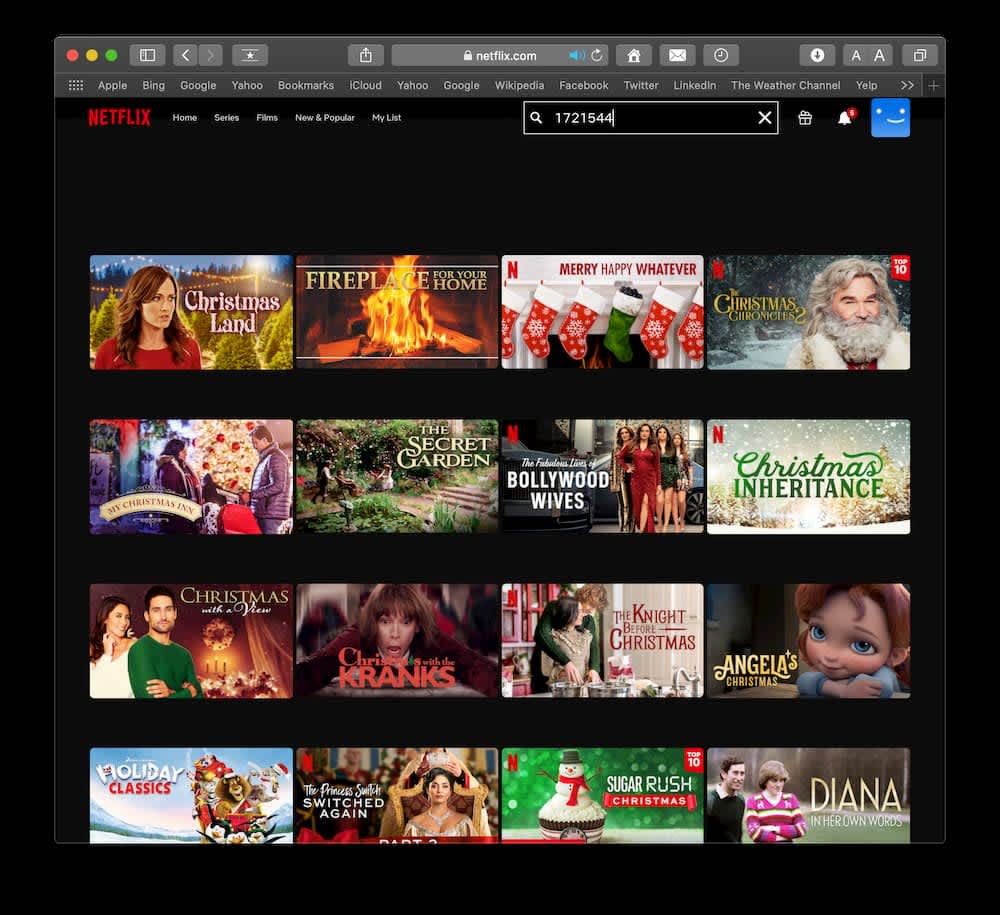Go forward with the Safari forward arrow
This screenshot has width=1000, height=915.
coord(210,55)
